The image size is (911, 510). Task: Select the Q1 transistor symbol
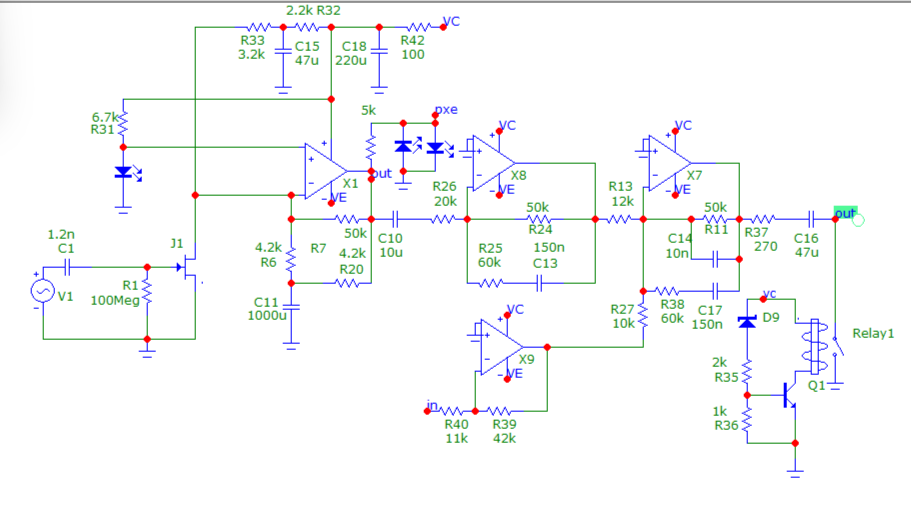(x=790, y=393)
